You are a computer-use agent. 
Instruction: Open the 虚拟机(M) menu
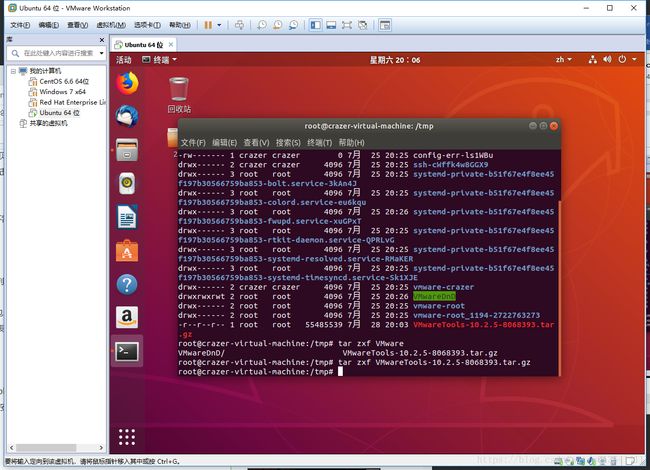[x=111, y=25]
